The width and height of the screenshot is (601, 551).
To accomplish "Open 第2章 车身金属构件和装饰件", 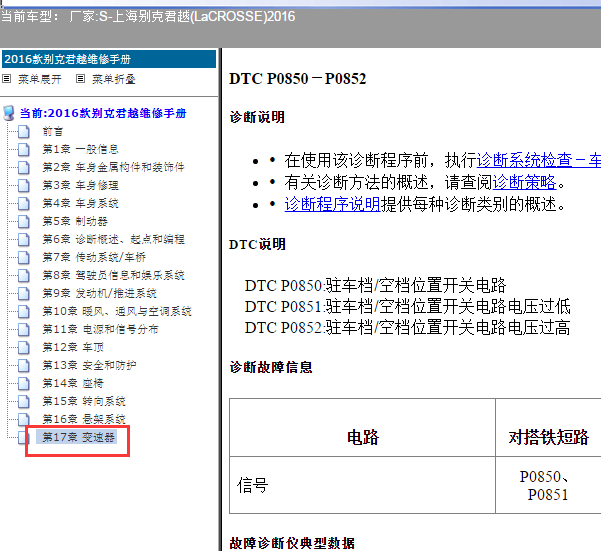I will (113, 167).
